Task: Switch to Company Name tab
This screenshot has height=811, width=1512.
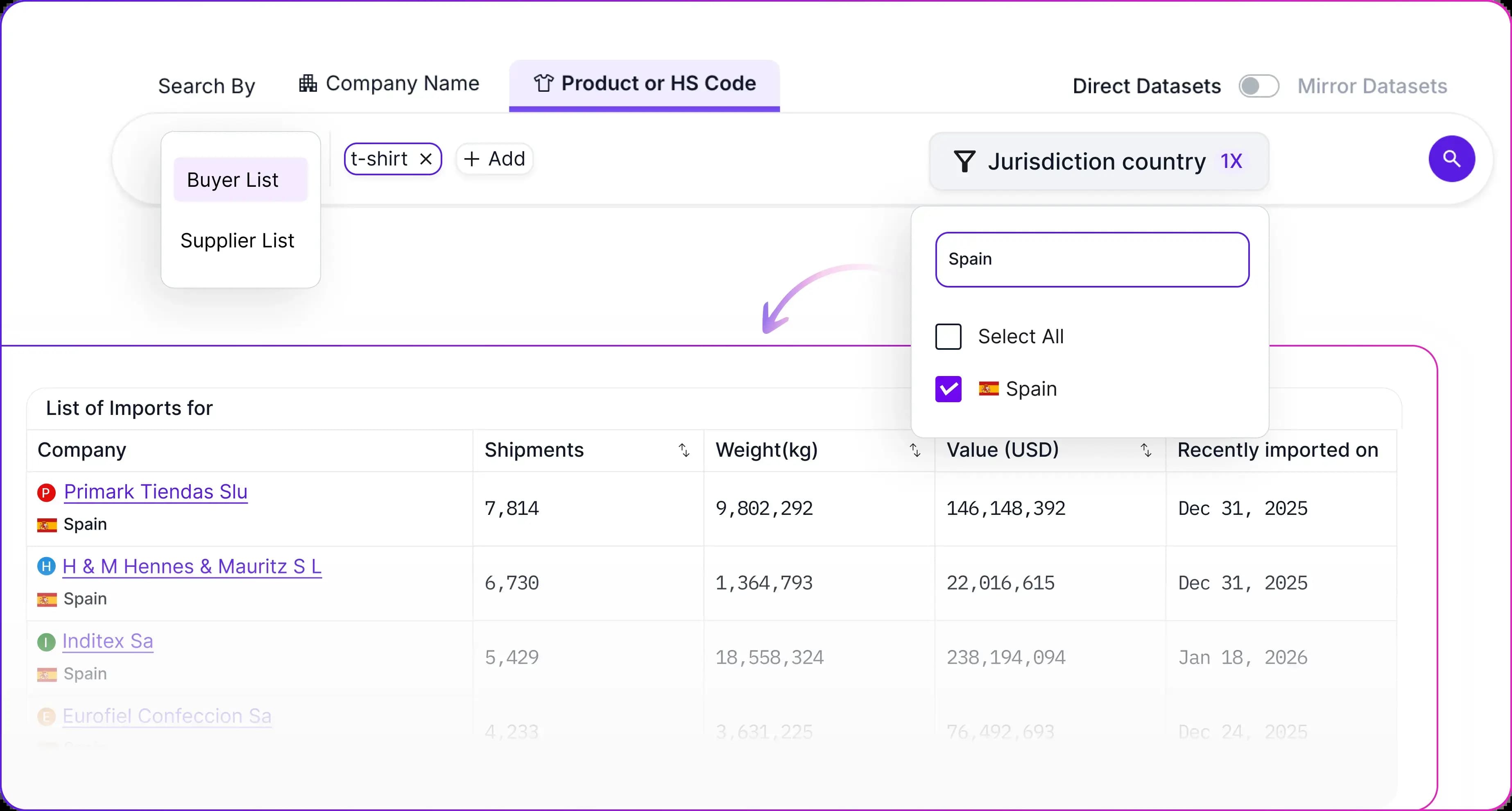Action: click(389, 84)
